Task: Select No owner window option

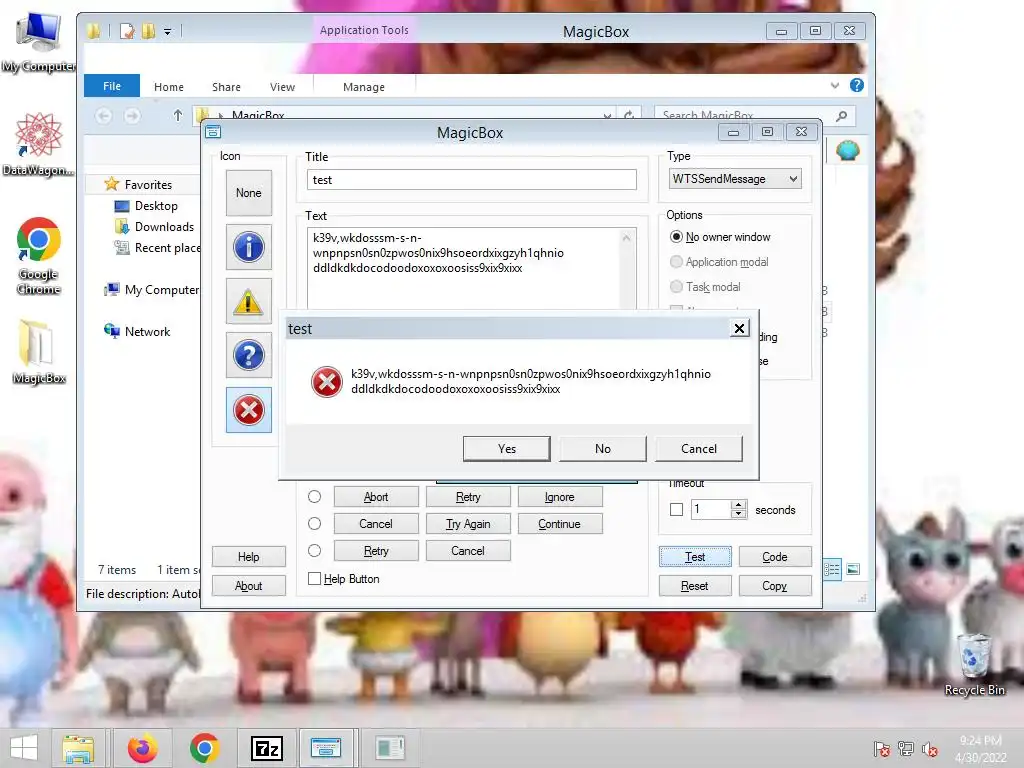Action: tap(720, 236)
